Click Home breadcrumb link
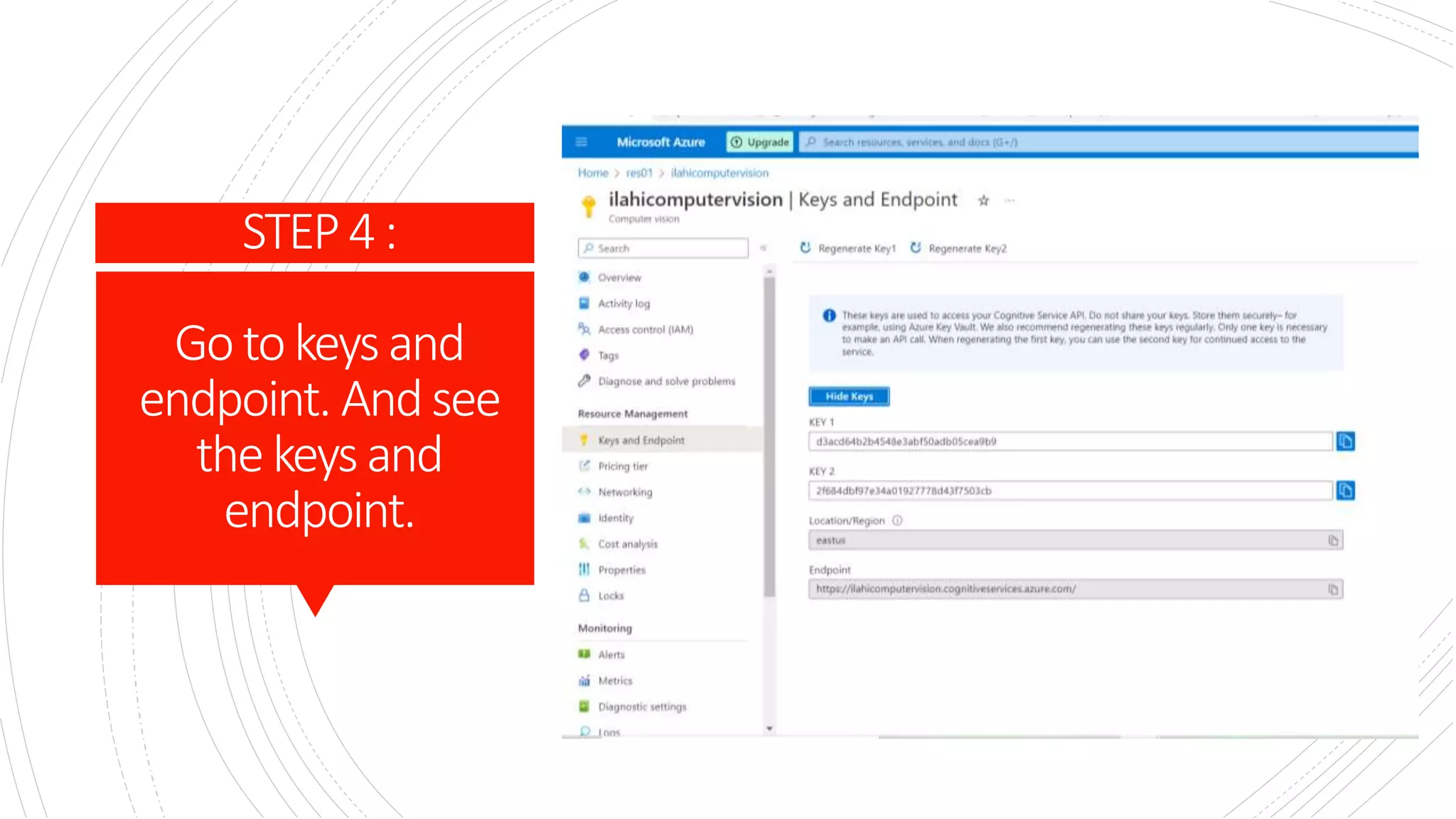The width and height of the screenshot is (1456, 819). click(593, 173)
